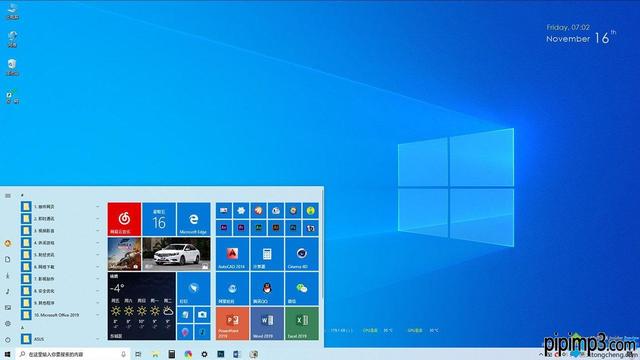The image size is (640, 360).
Task: Open the Calculator taskbar icon
Action: [x=172, y=354]
